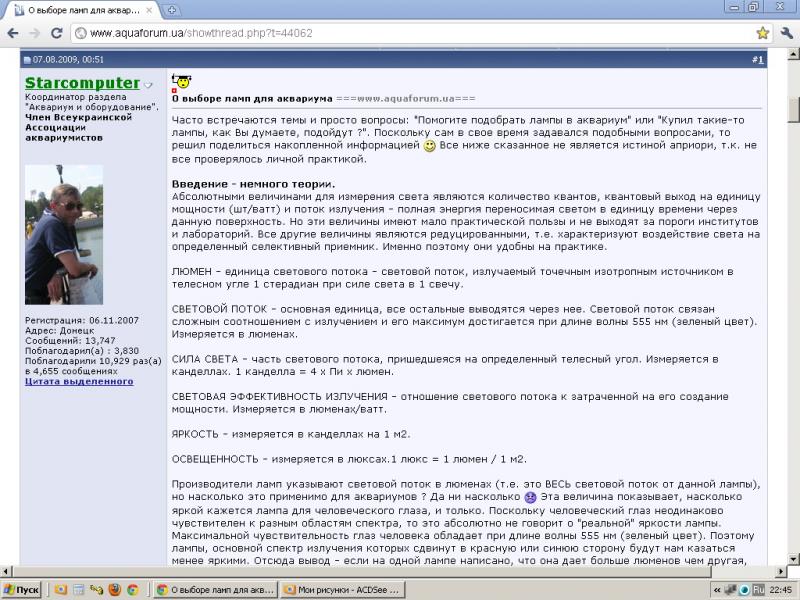800x600 pixels.
Task: Launch Firefox from the quick launch bar
Action: tap(115, 589)
